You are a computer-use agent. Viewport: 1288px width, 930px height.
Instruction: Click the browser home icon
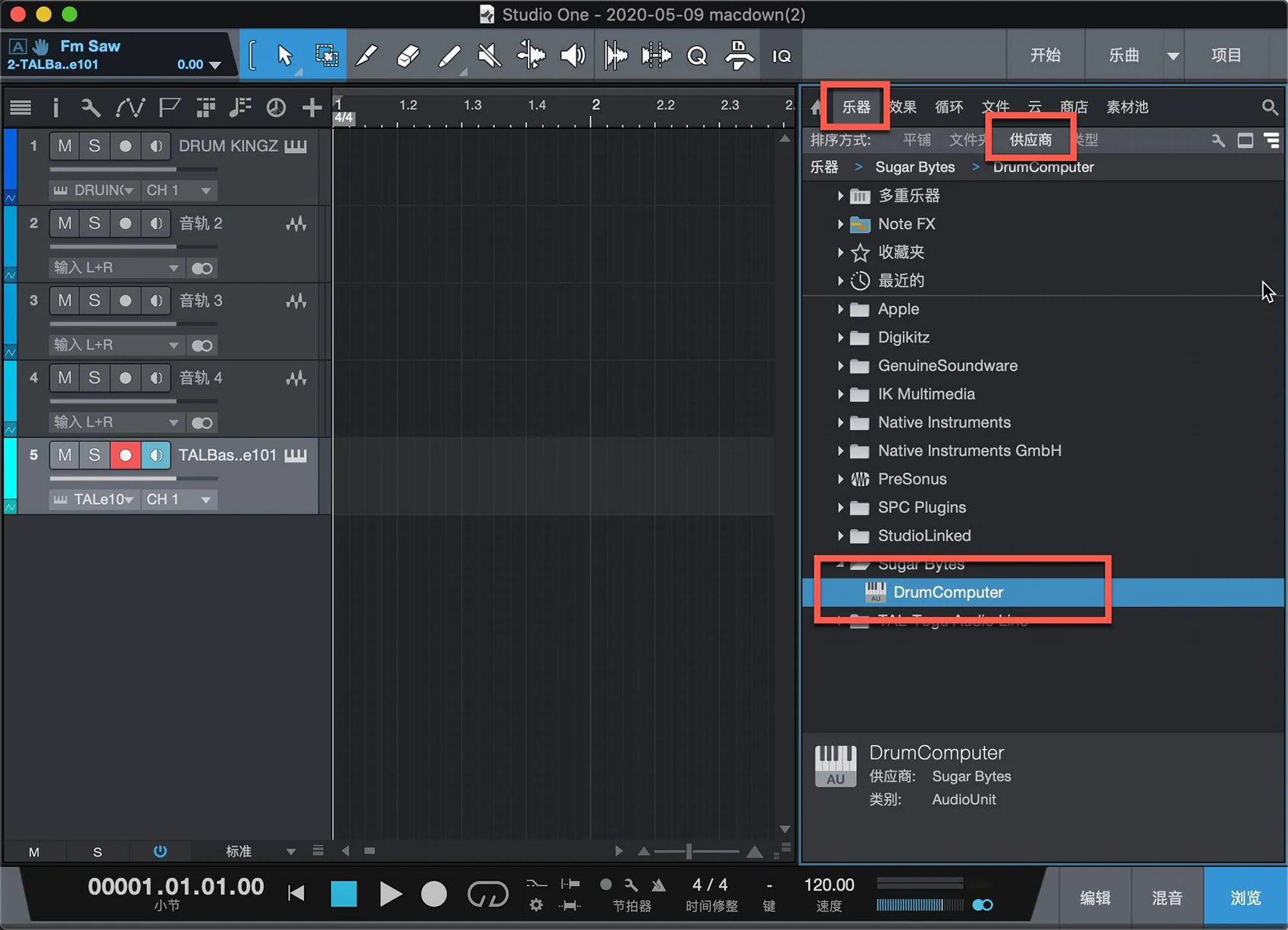817,107
